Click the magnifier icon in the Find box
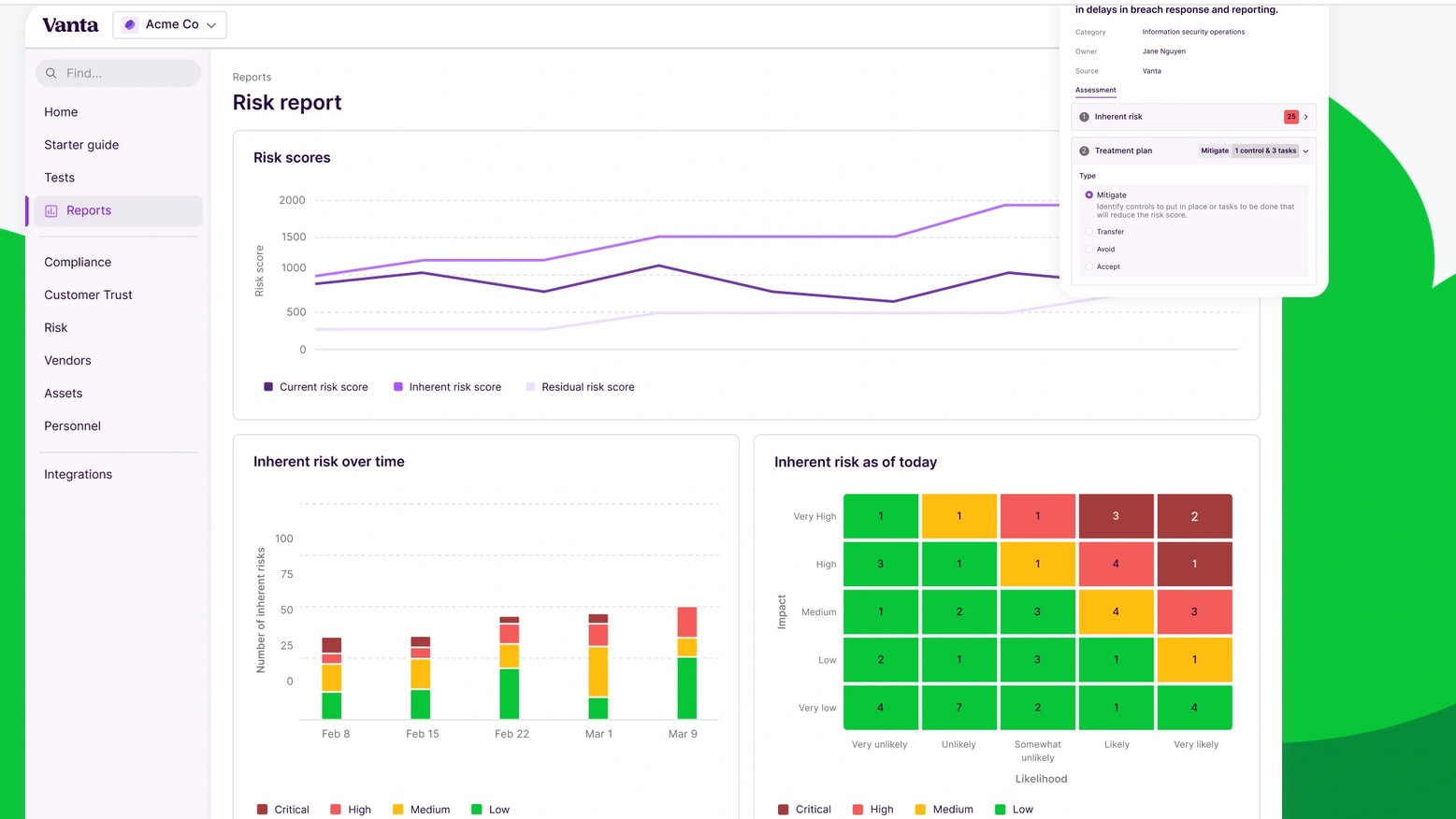Viewport: 1456px width, 819px height. click(x=51, y=73)
